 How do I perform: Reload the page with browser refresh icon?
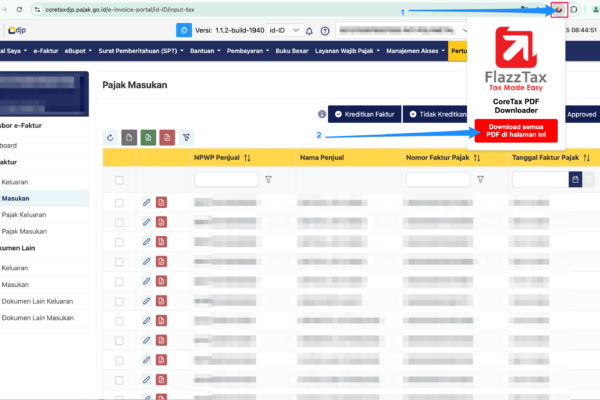(19, 10)
